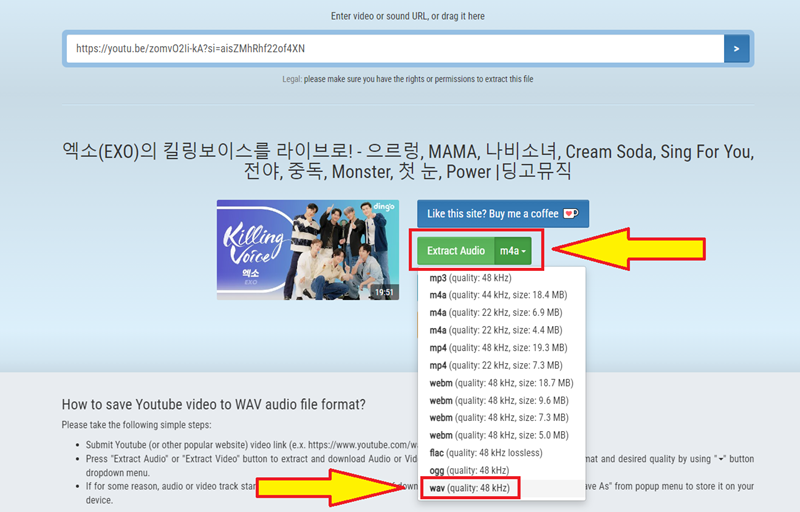This screenshot has height=512, width=800.
Task: Click the video URL input field
Action: [394, 48]
